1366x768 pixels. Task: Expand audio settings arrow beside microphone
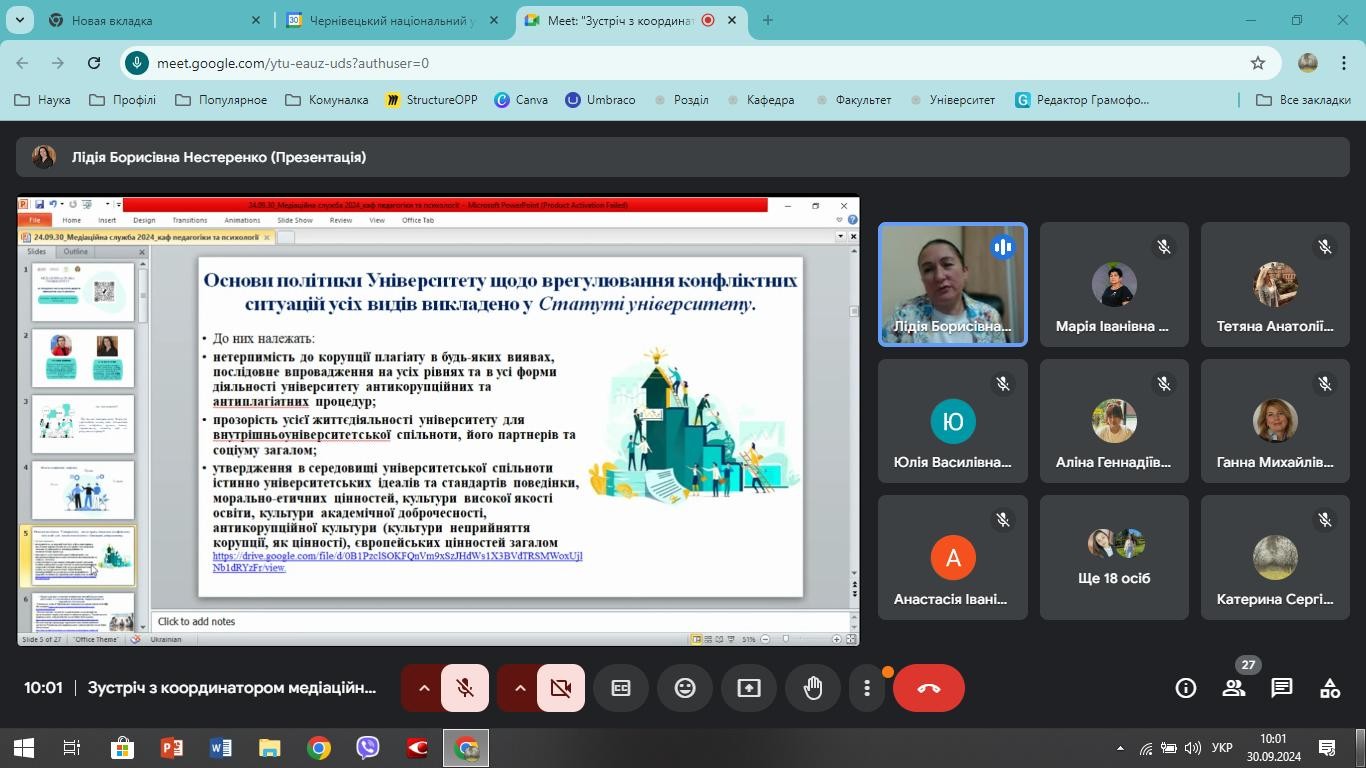click(x=423, y=688)
